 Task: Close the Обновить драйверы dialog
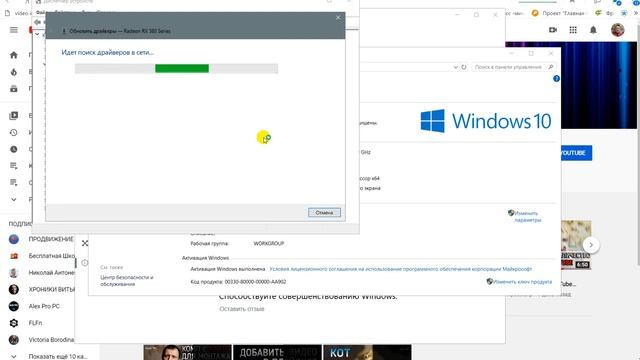click(338, 18)
